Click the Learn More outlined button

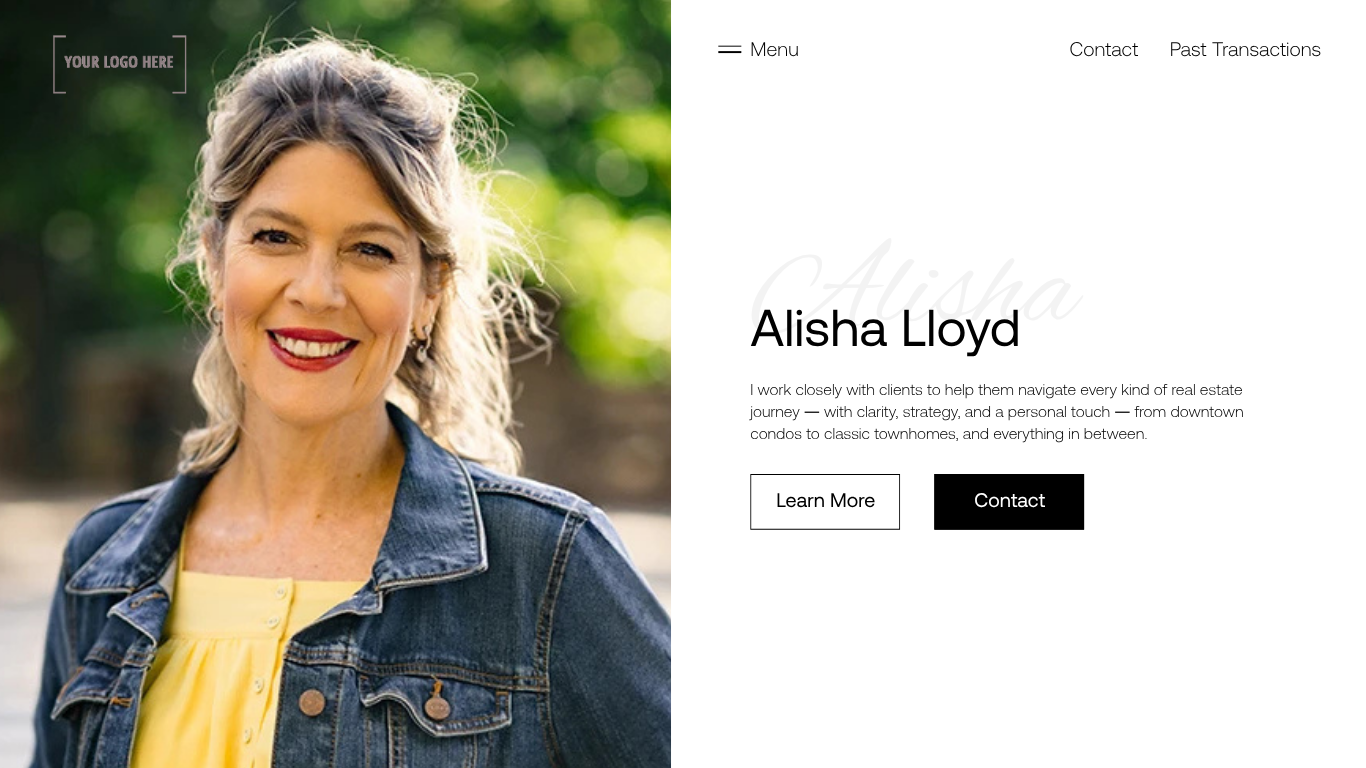[x=825, y=502]
